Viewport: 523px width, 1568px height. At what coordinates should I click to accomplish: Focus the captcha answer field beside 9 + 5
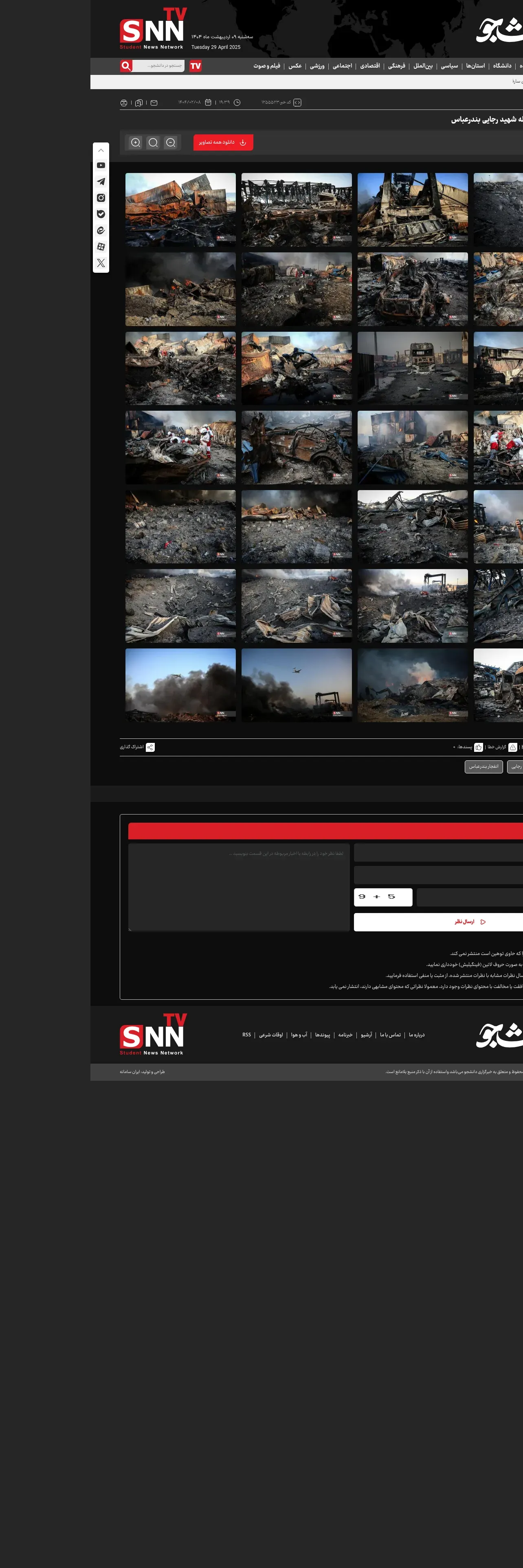pos(469,897)
